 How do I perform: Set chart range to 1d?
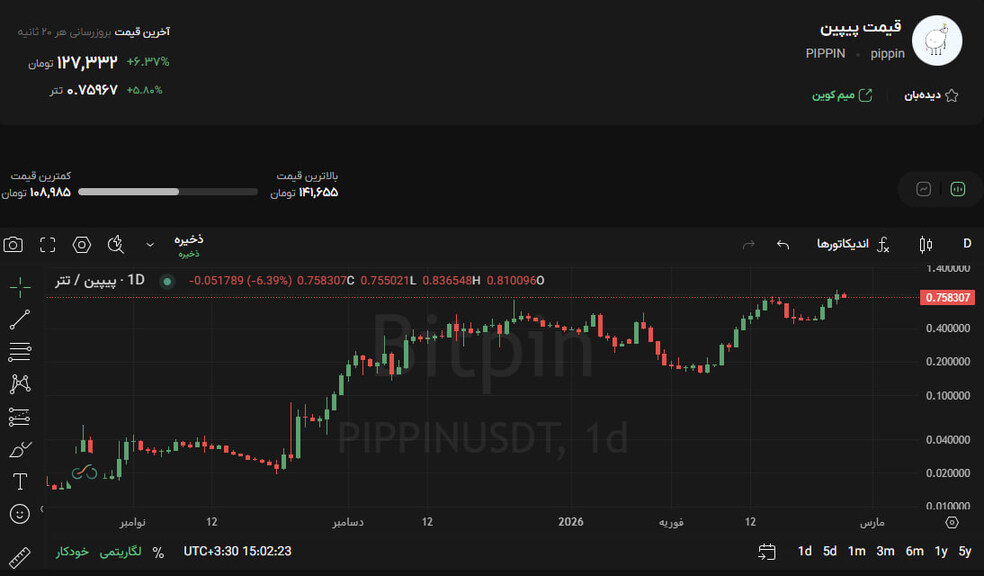(805, 551)
